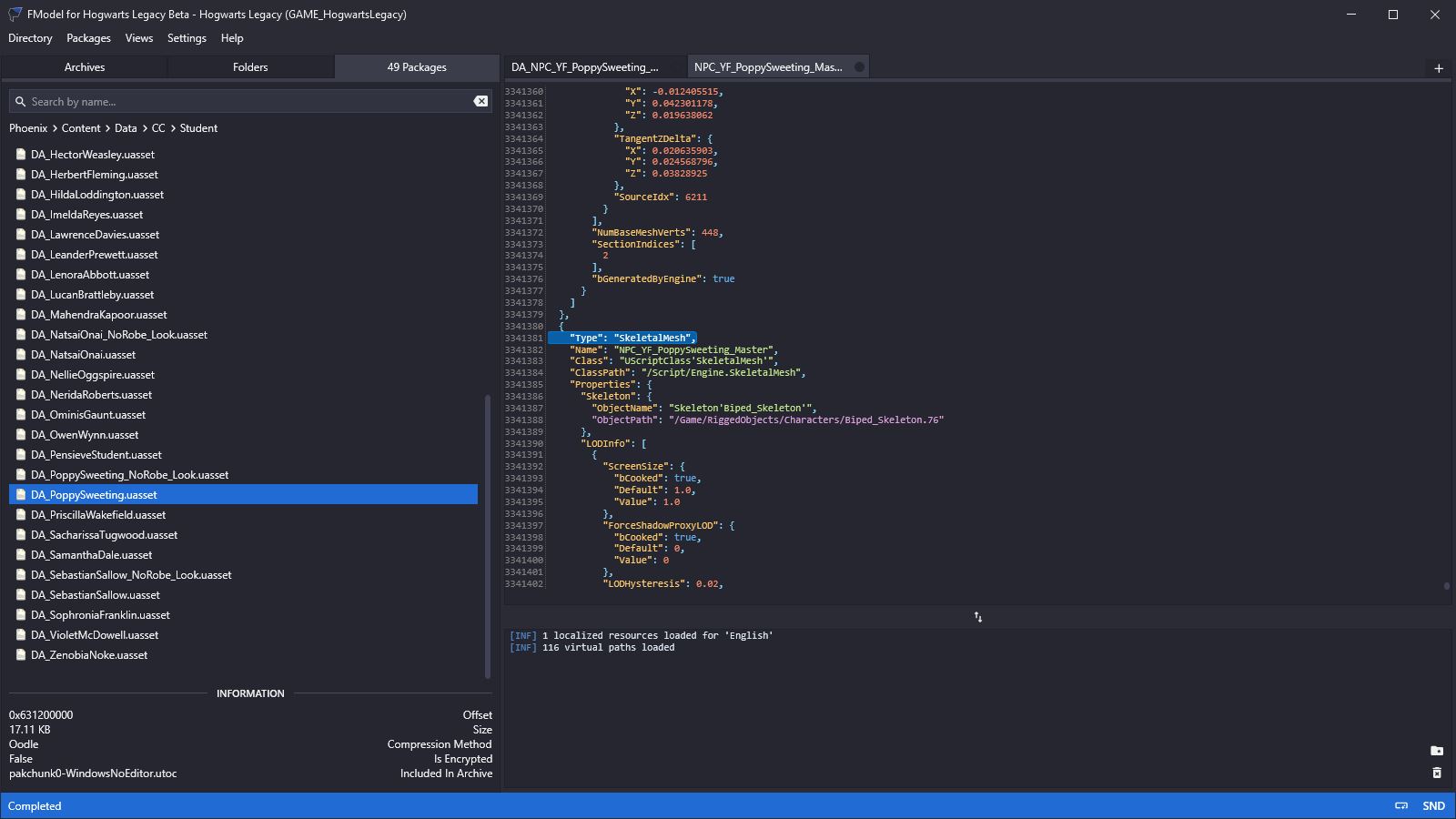Clear the search field with the X icon
This screenshot has width=1456, height=819.
480,101
